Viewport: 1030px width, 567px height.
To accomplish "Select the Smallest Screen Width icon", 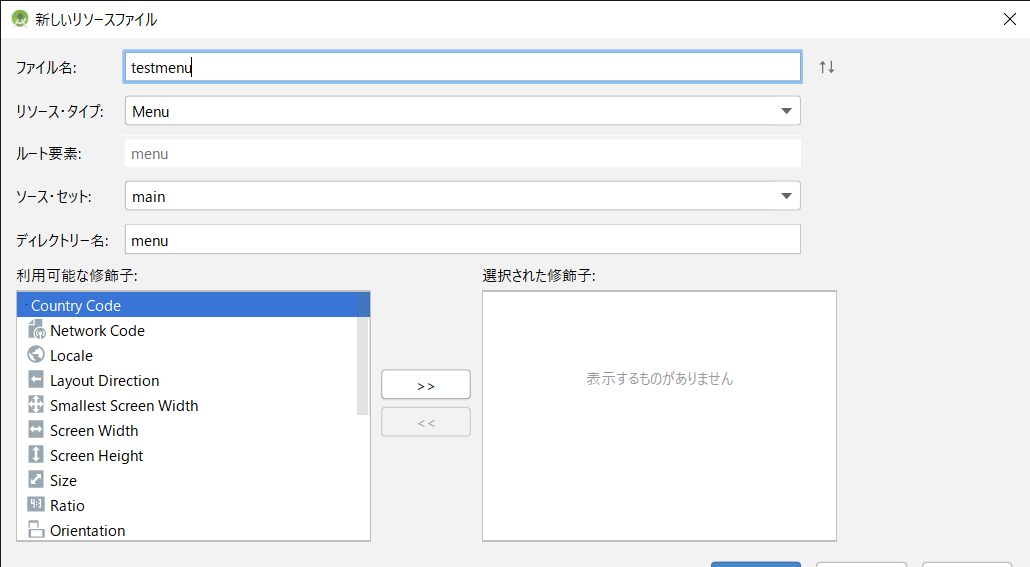I will click(36, 405).
